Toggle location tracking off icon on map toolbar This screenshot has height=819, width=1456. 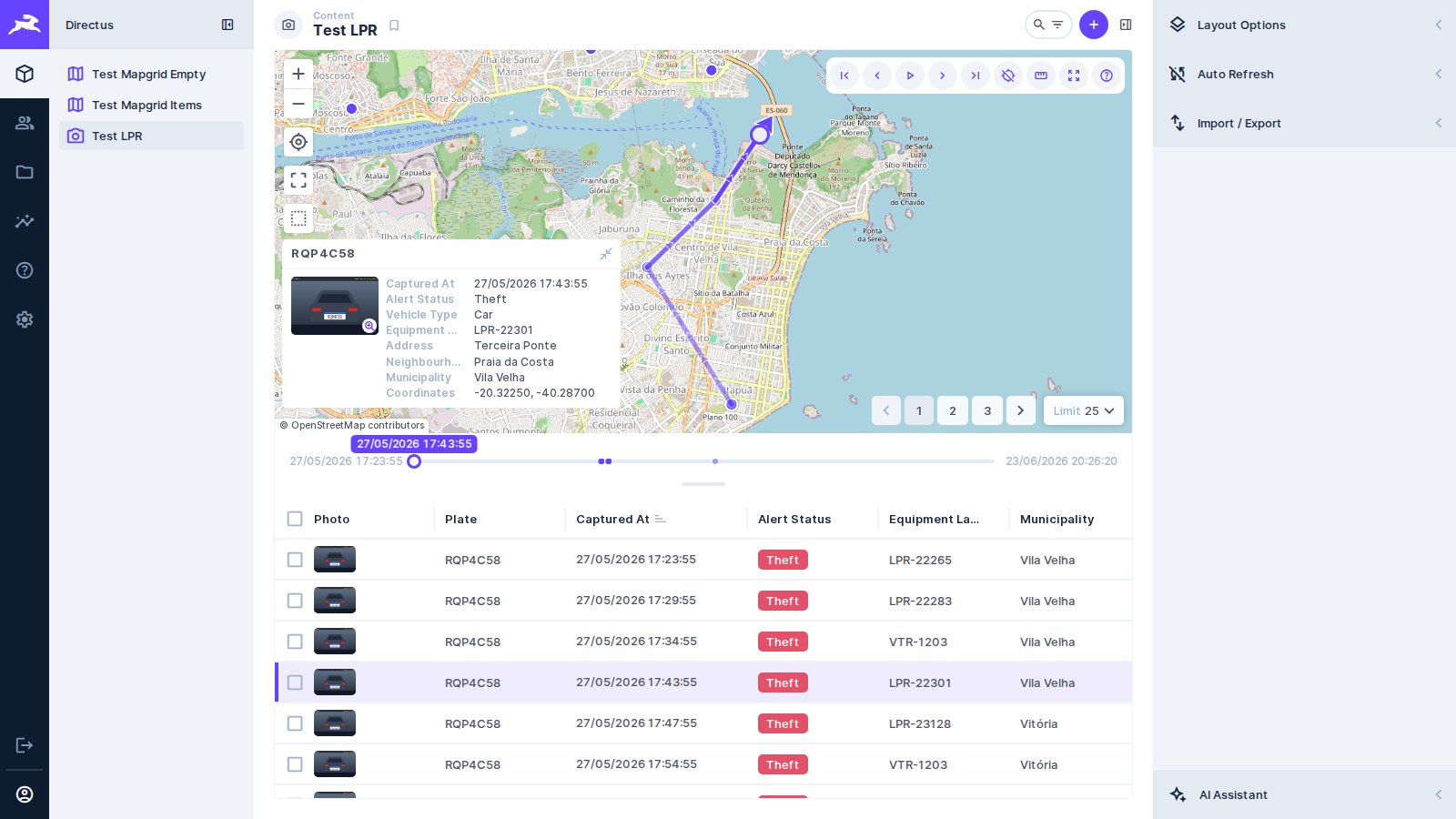tap(1008, 76)
